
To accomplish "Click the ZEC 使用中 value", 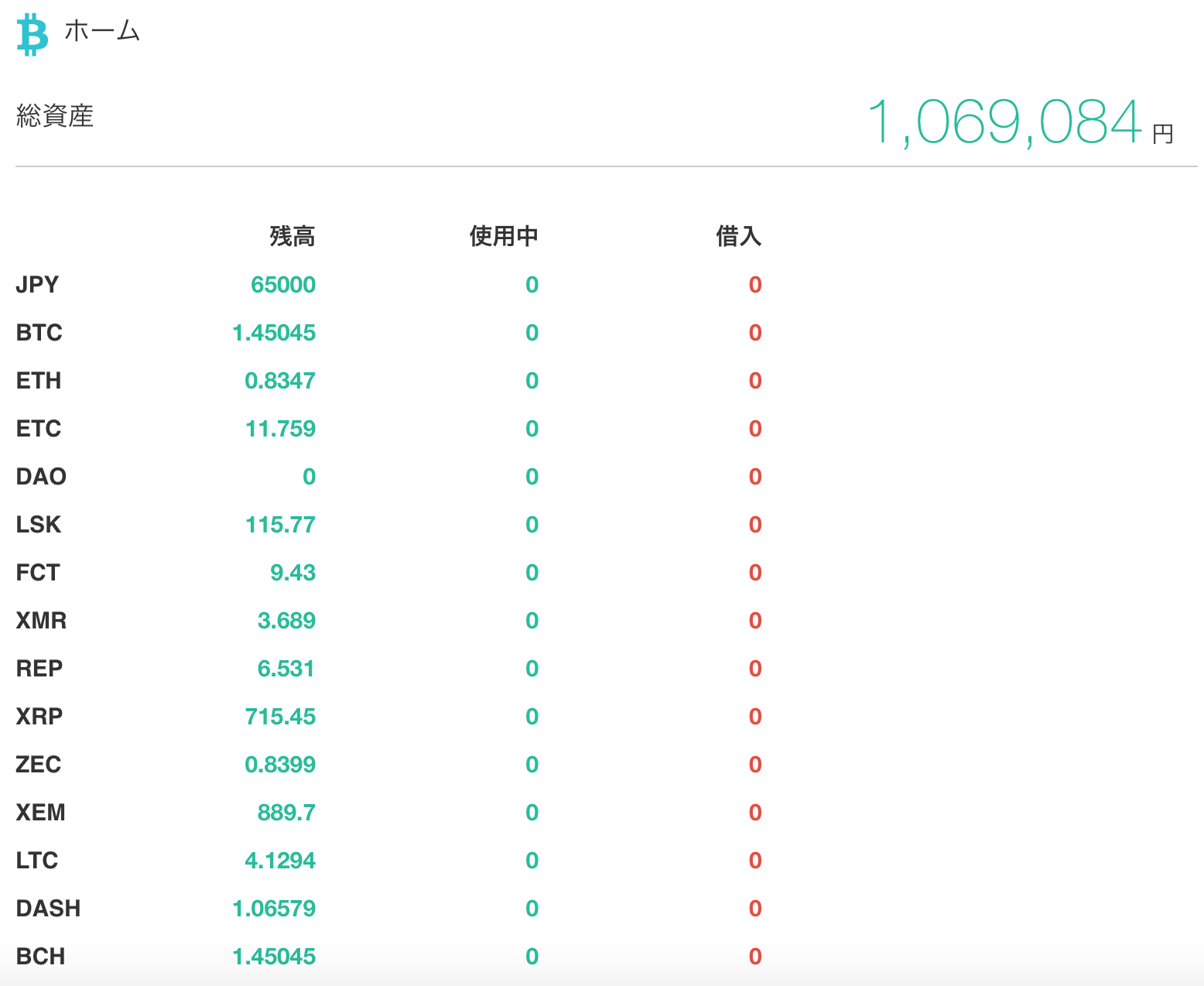I will pos(532,764).
